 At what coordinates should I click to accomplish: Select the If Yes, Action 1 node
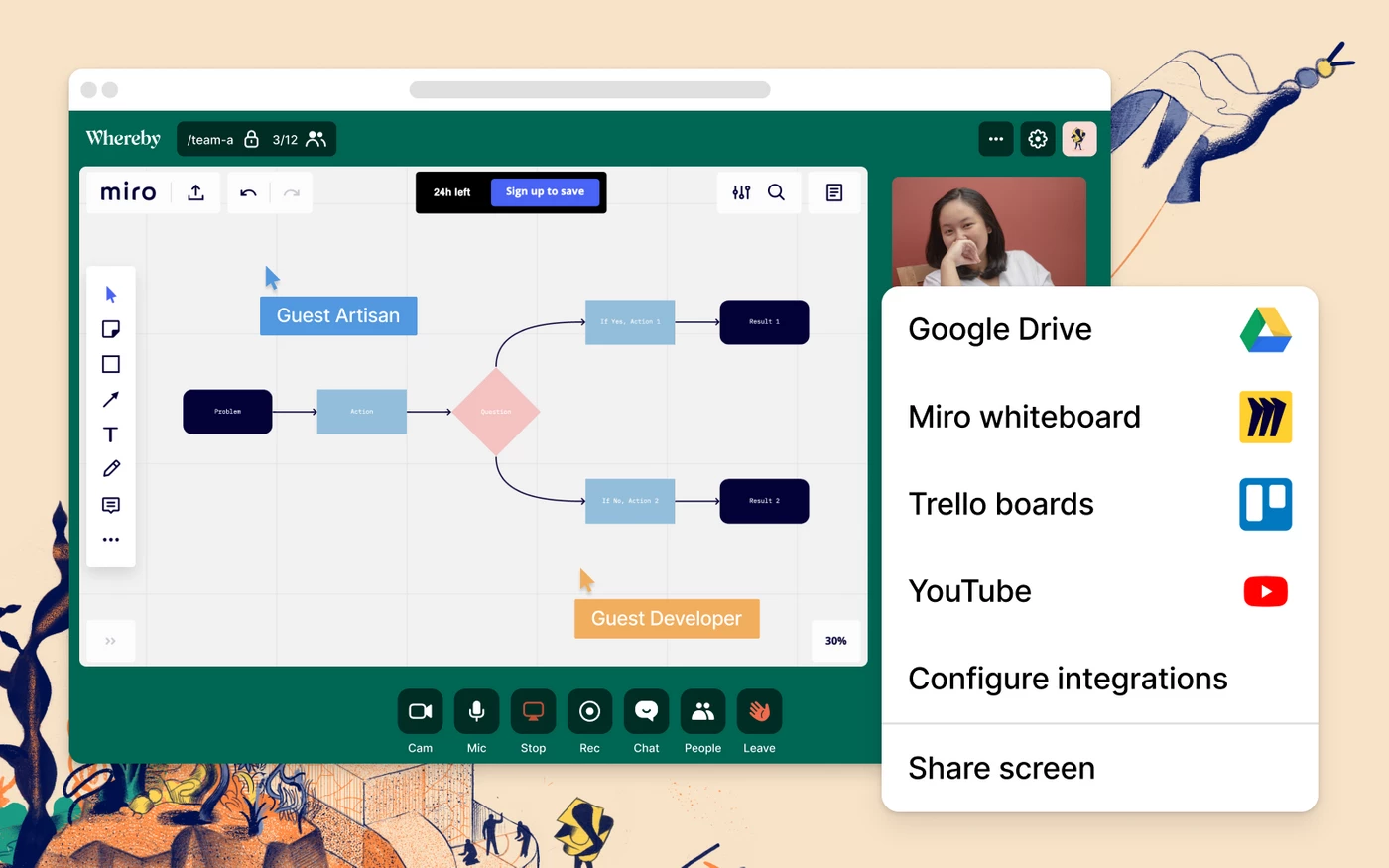tap(630, 322)
